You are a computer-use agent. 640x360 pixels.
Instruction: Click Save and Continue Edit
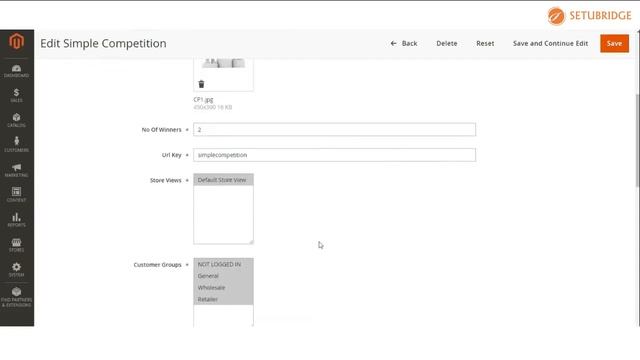550,43
